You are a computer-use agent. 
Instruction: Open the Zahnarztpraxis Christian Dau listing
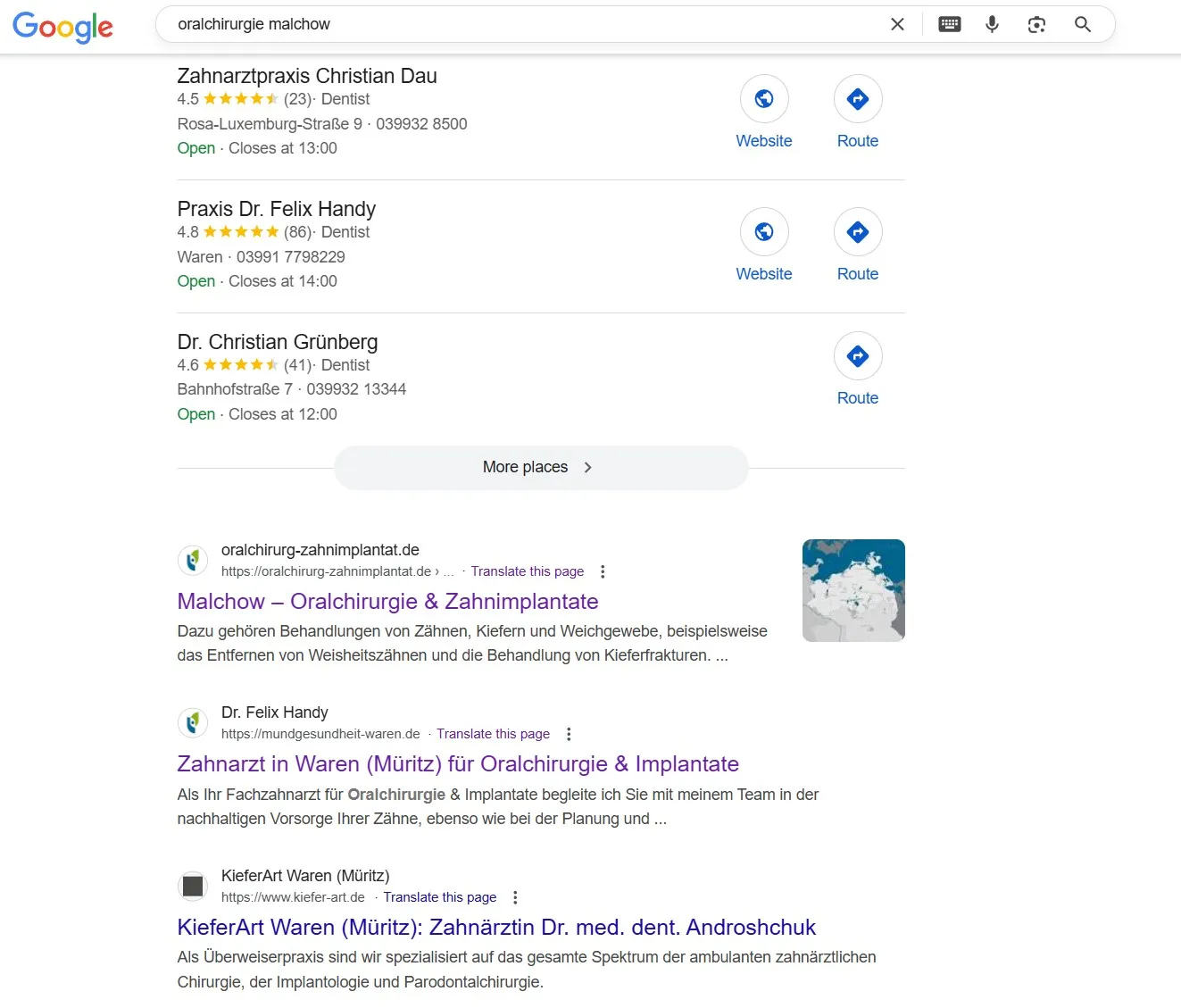coord(307,76)
